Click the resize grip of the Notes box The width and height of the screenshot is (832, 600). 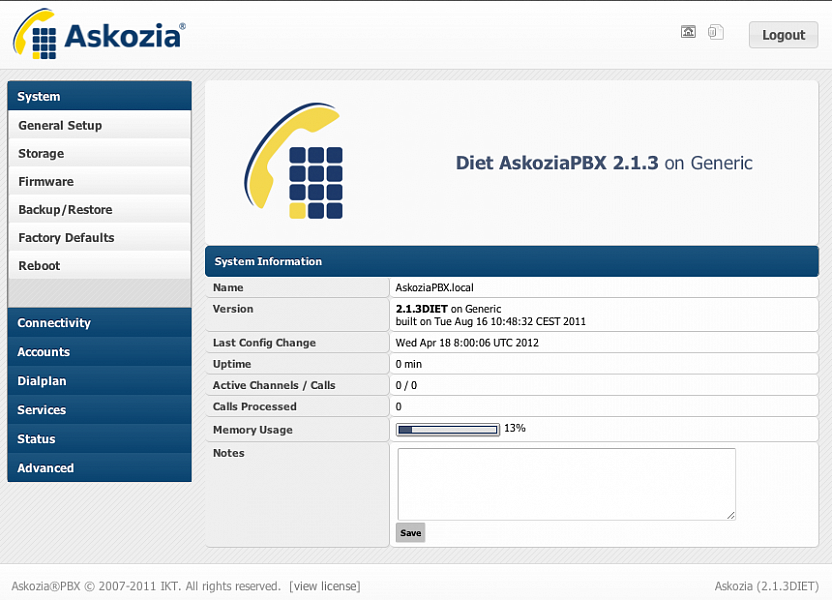coord(731,515)
